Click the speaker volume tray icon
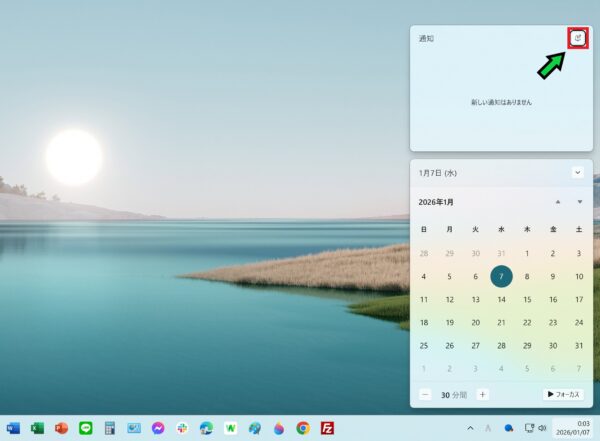Image resolution: width=600 pixels, height=441 pixels. click(x=542, y=428)
